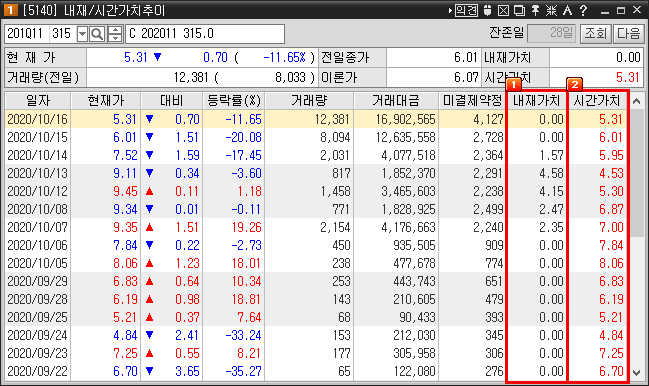Click the magnifier search icon beside code field

coord(97,34)
